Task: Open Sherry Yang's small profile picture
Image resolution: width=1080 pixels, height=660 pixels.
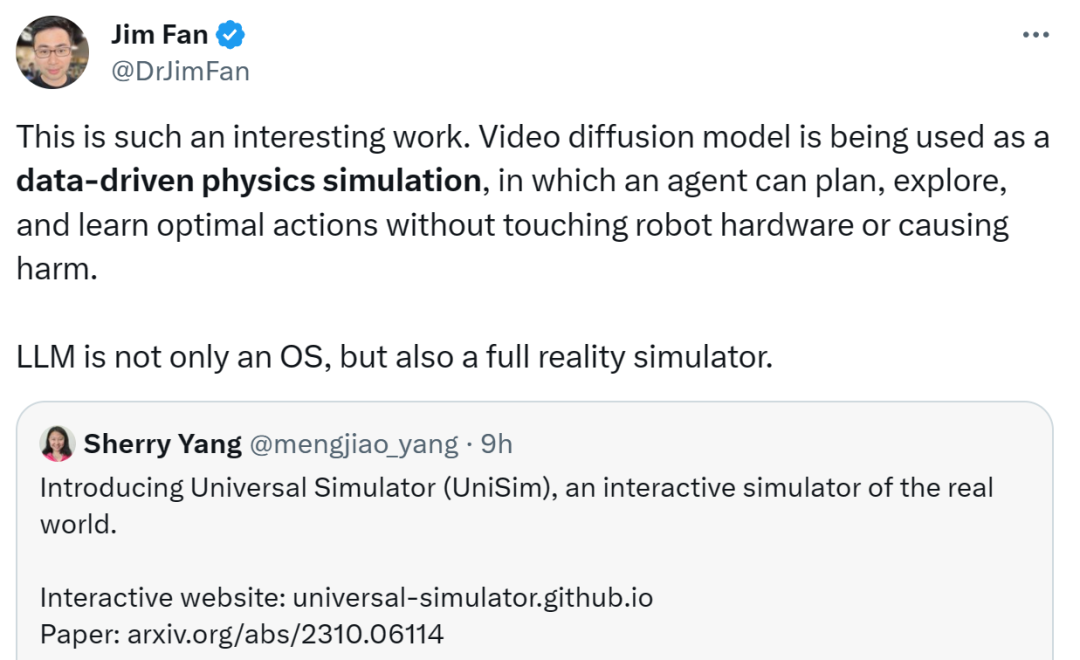Action: pyautogui.click(x=57, y=443)
